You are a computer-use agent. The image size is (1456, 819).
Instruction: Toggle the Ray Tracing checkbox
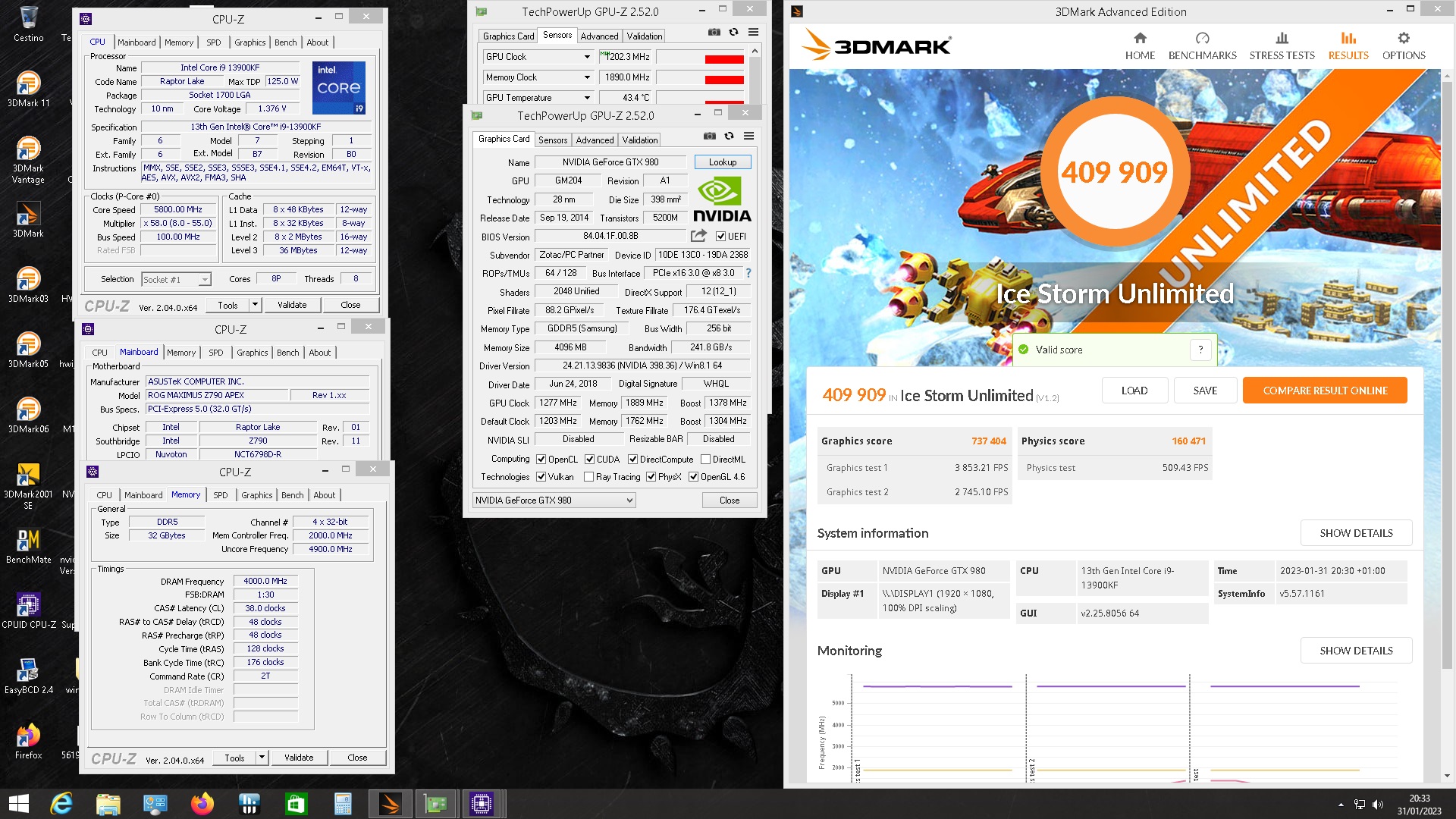click(x=588, y=477)
